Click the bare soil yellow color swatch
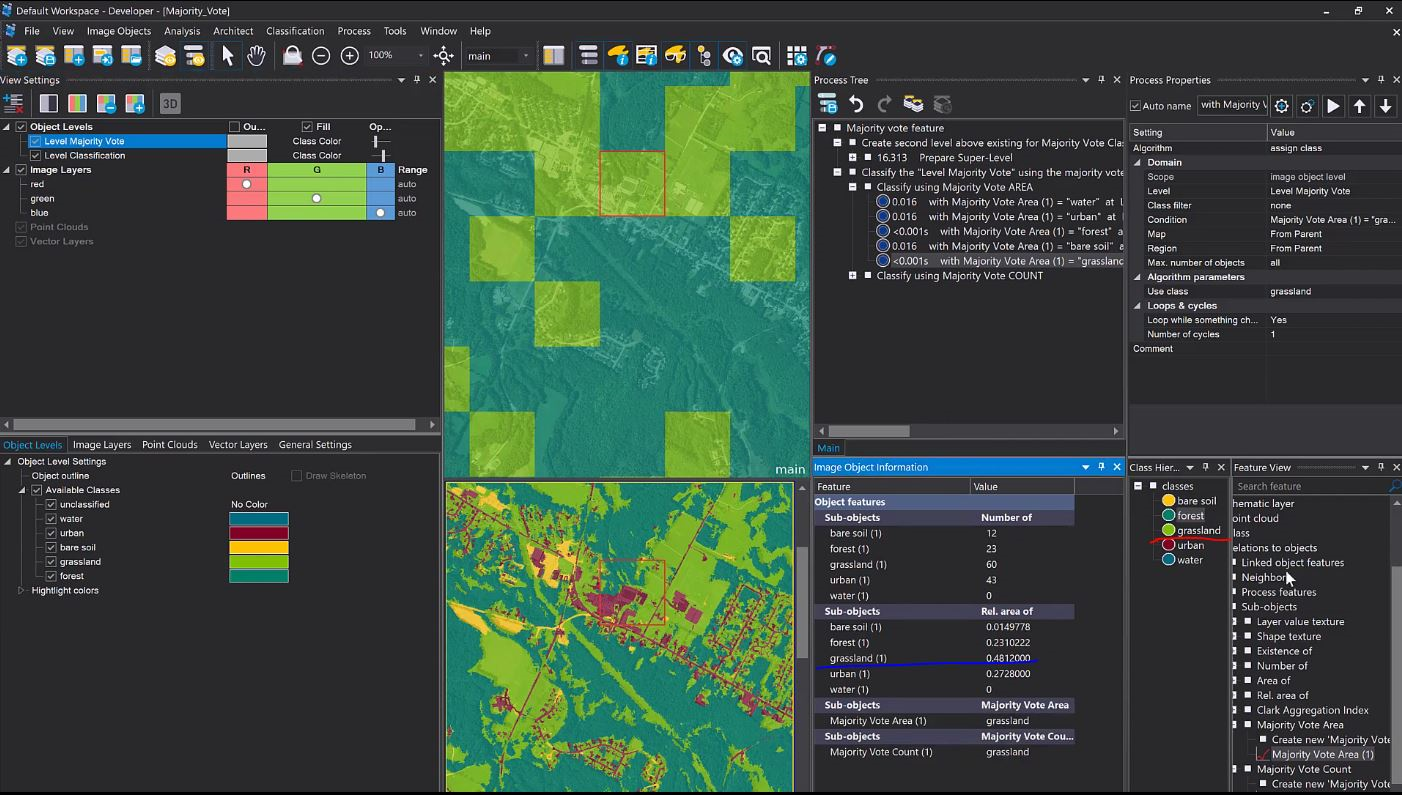This screenshot has height=795, width=1402. click(259, 548)
